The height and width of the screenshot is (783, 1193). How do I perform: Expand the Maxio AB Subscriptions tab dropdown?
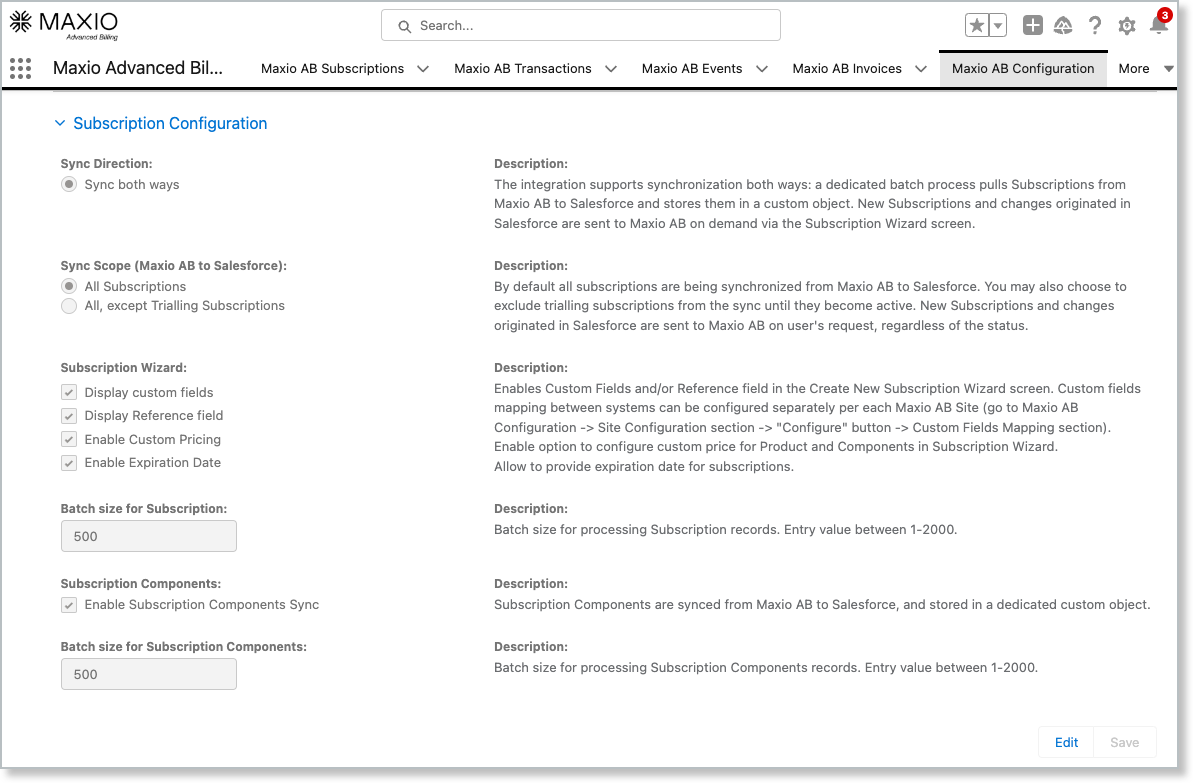pos(423,69)
